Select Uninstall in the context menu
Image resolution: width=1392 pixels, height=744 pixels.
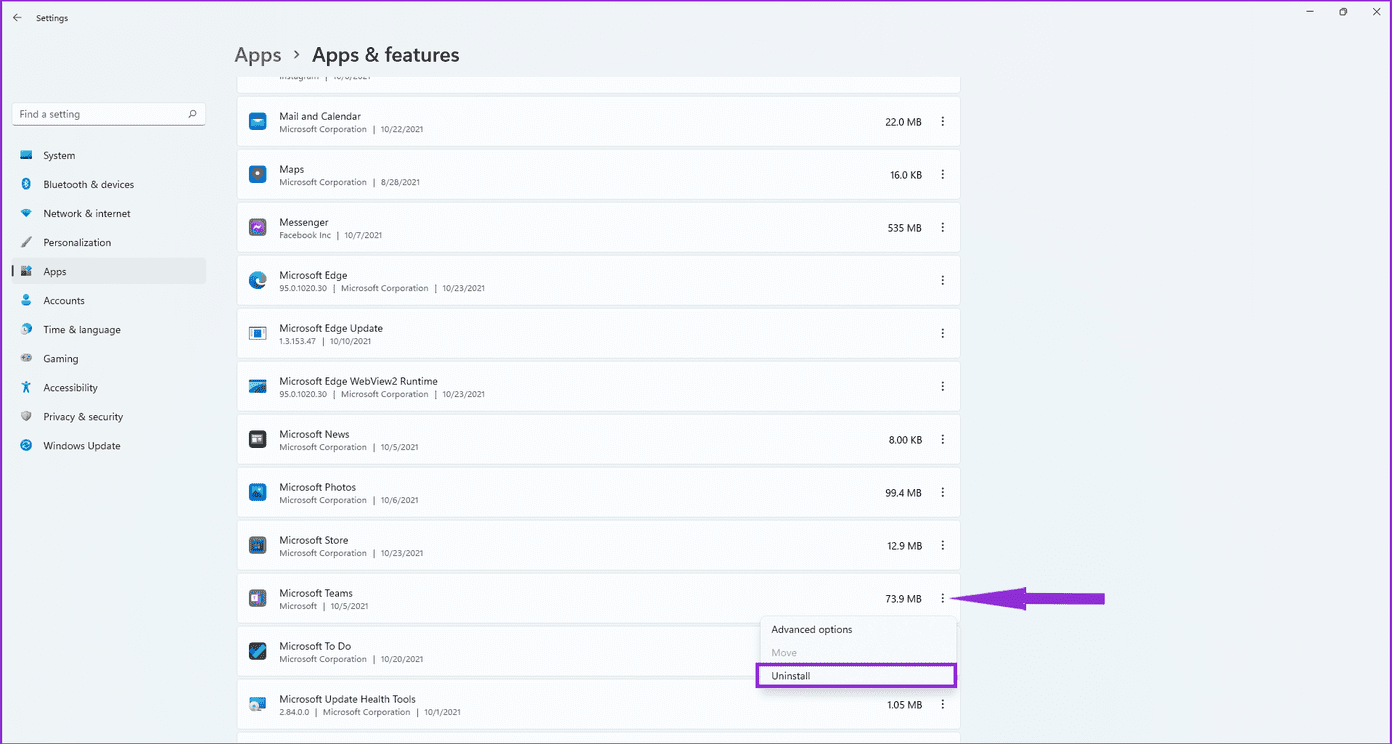857,676
